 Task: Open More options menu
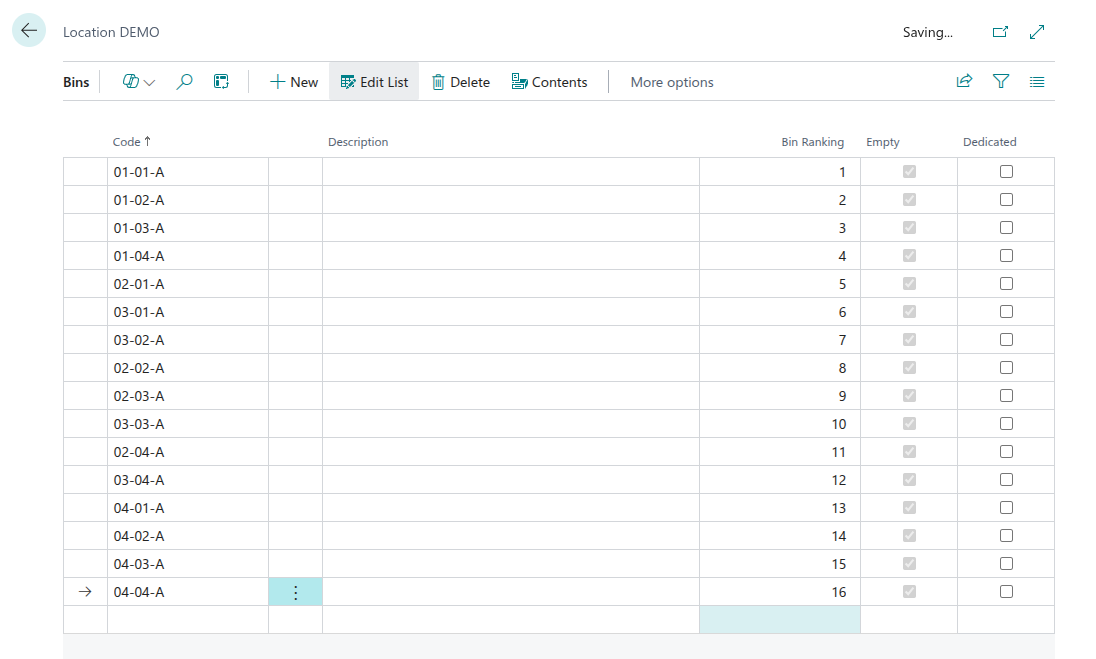671,82
